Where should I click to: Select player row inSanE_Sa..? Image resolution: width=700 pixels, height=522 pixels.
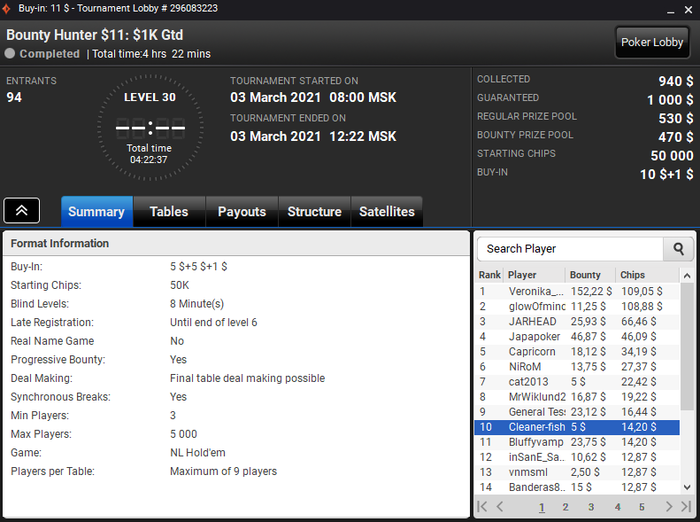(577, 457)
